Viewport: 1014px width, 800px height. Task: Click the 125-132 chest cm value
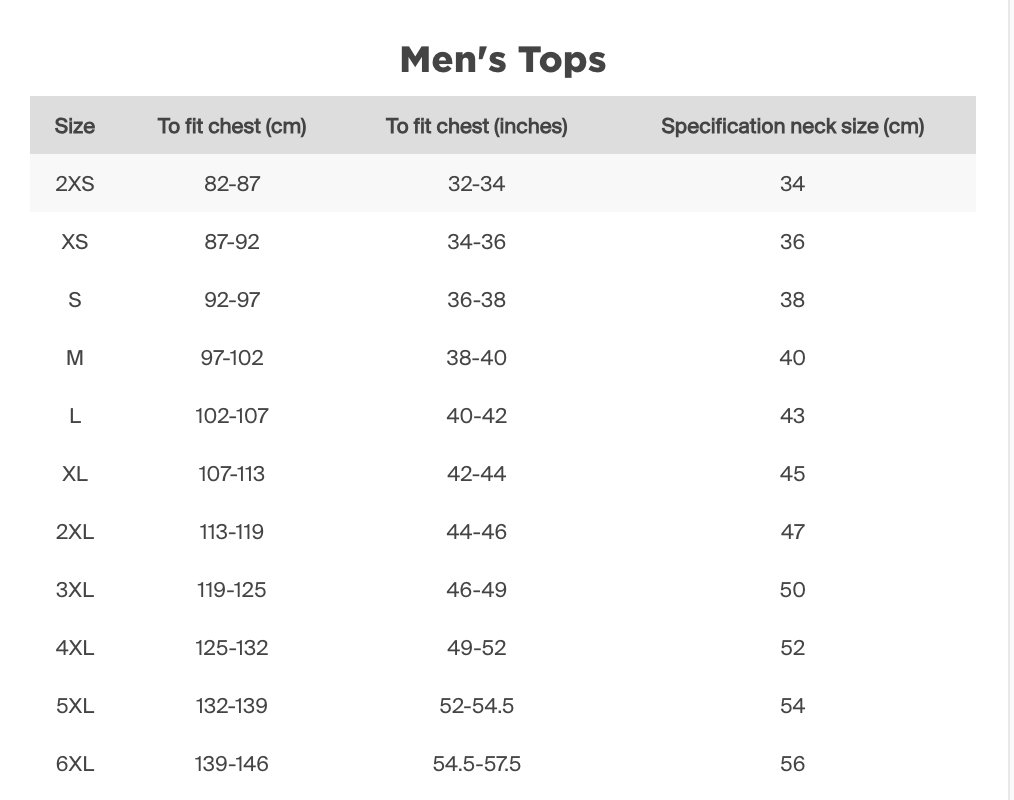pos(232,648)
